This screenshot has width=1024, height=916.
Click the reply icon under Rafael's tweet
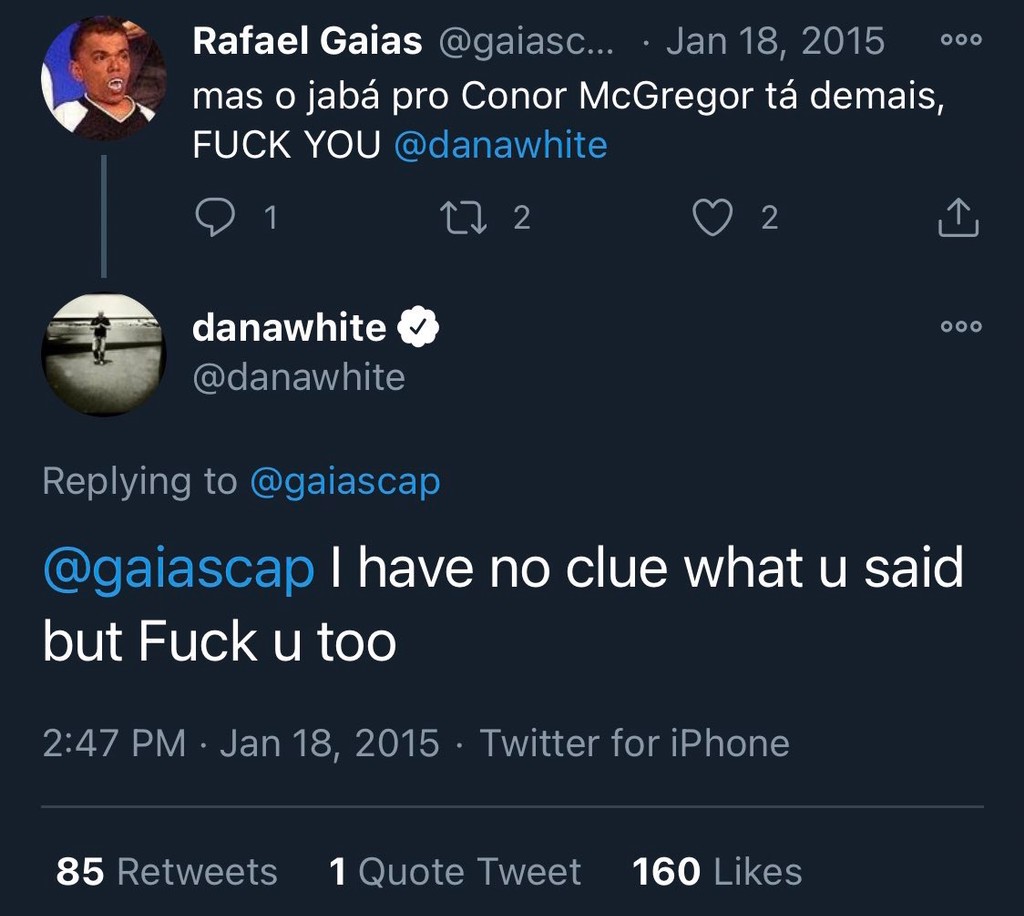(x=213, y=217)
